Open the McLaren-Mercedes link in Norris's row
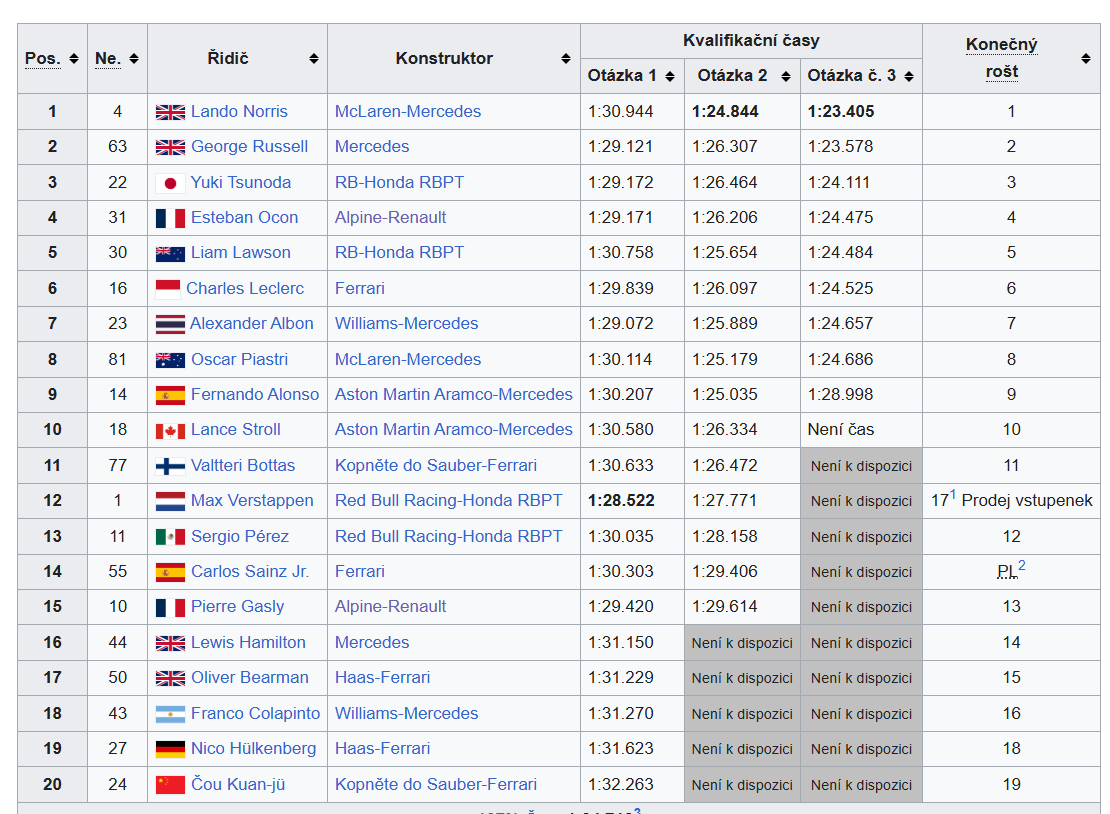 tap(408, 112)
